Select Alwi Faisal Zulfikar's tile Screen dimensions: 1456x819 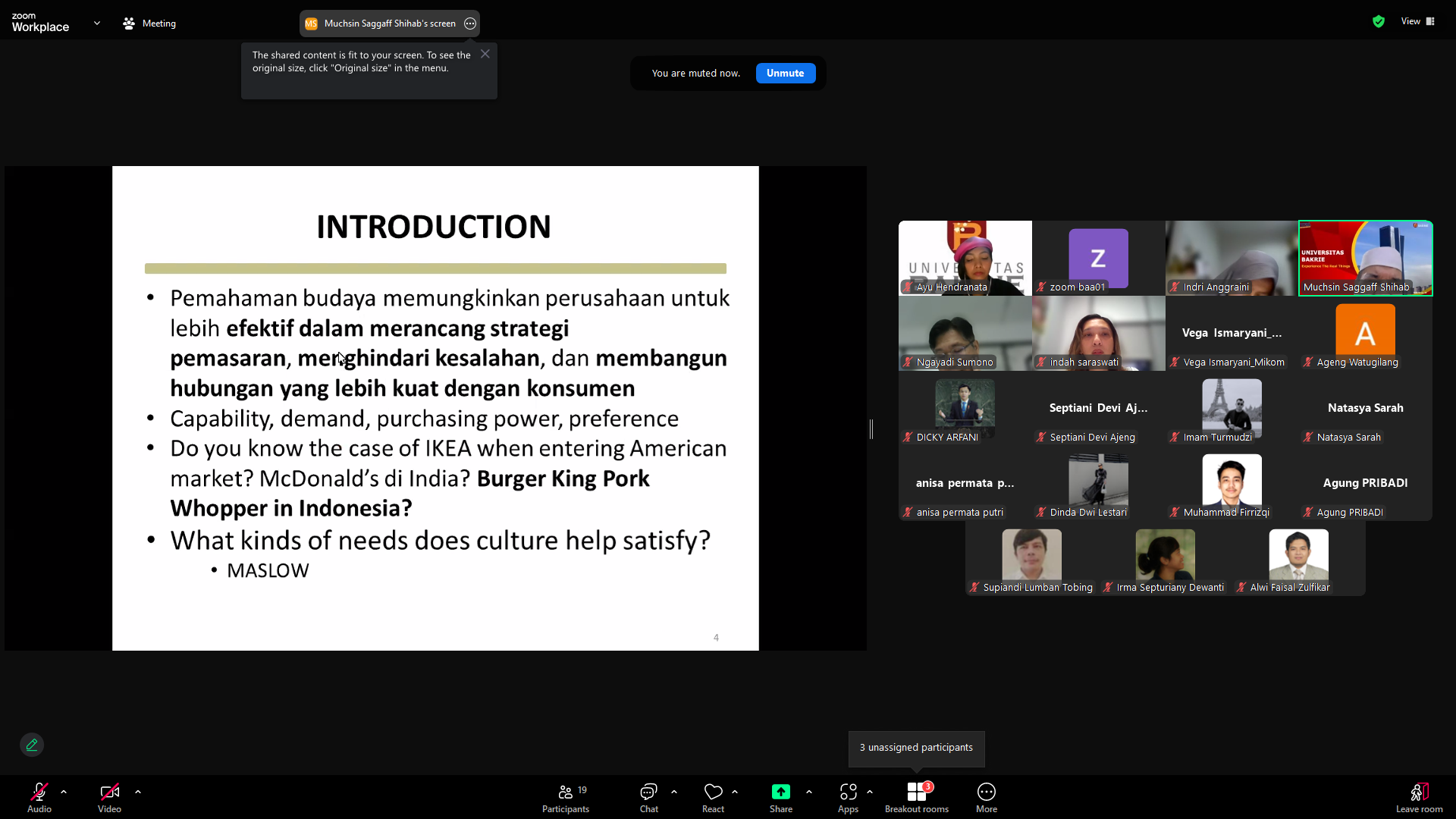click(1299, 558)
